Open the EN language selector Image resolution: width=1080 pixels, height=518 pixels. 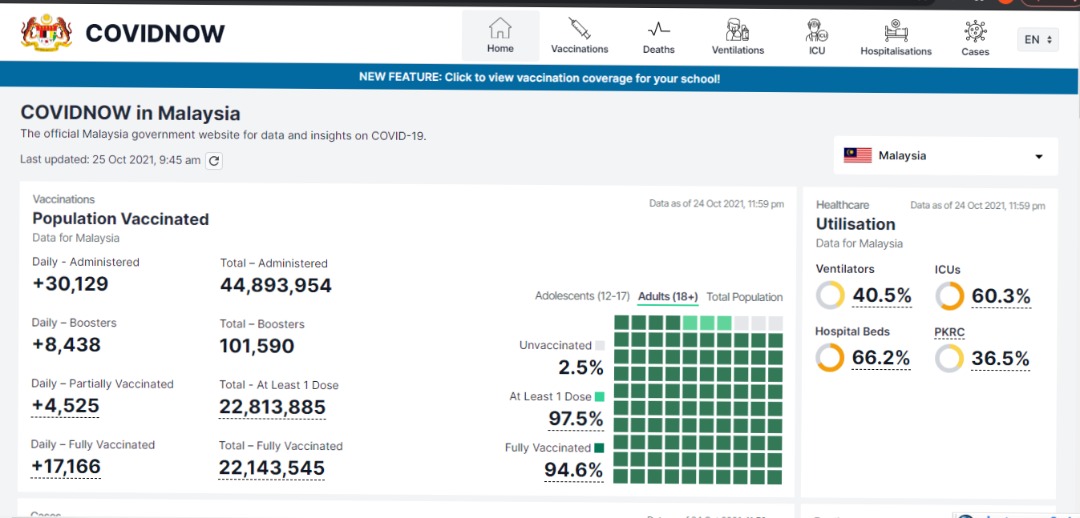(1037, 39)
